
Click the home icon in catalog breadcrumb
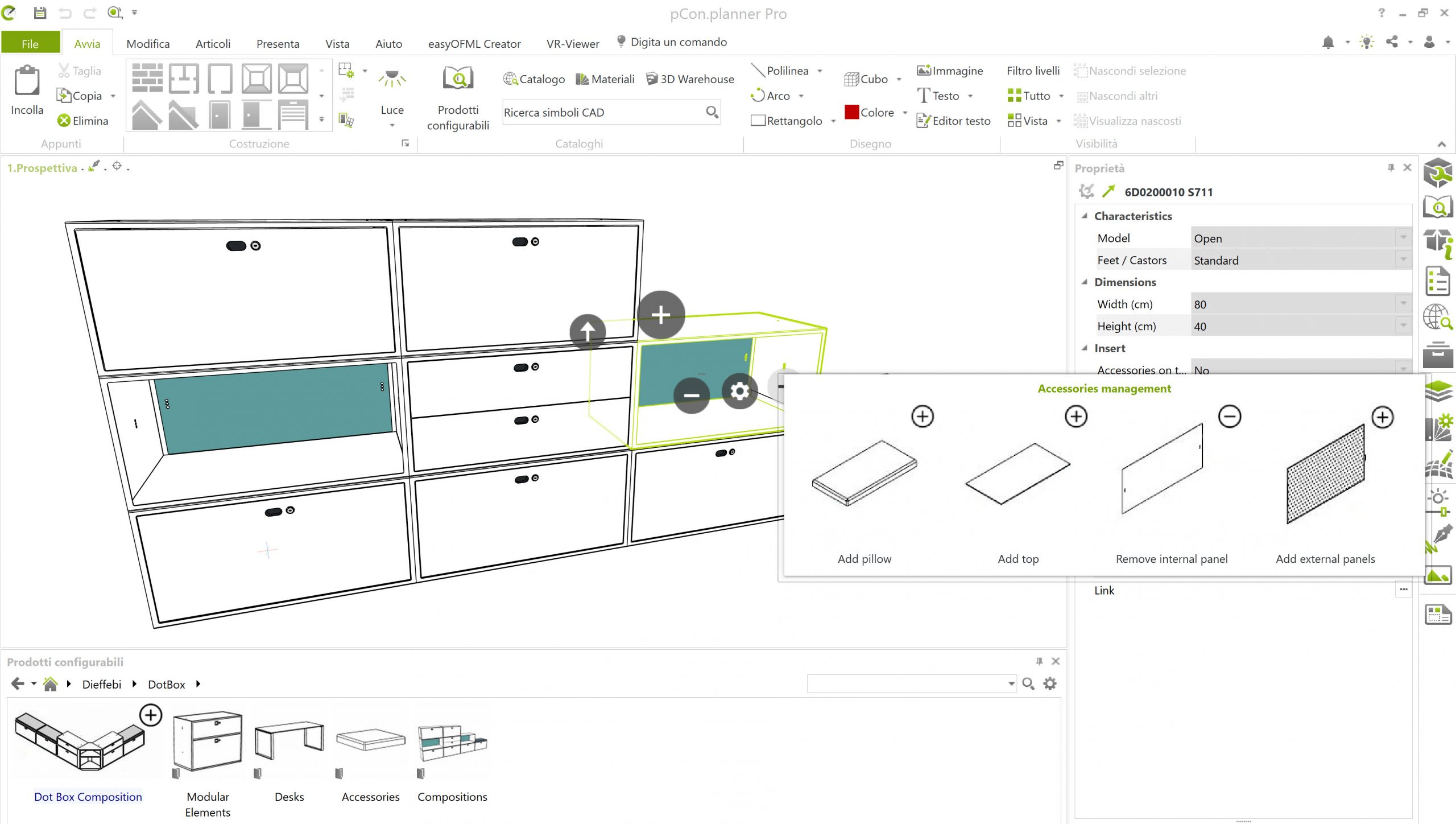pos(51,684)
